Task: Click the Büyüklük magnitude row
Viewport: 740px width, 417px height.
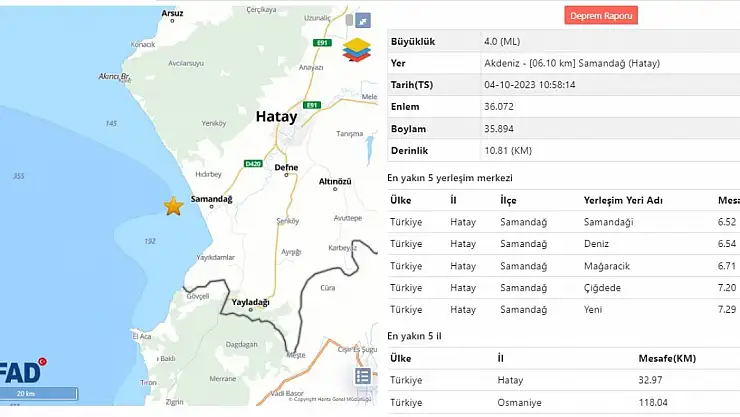Action: pyautogui.click(x=563, y=41)
